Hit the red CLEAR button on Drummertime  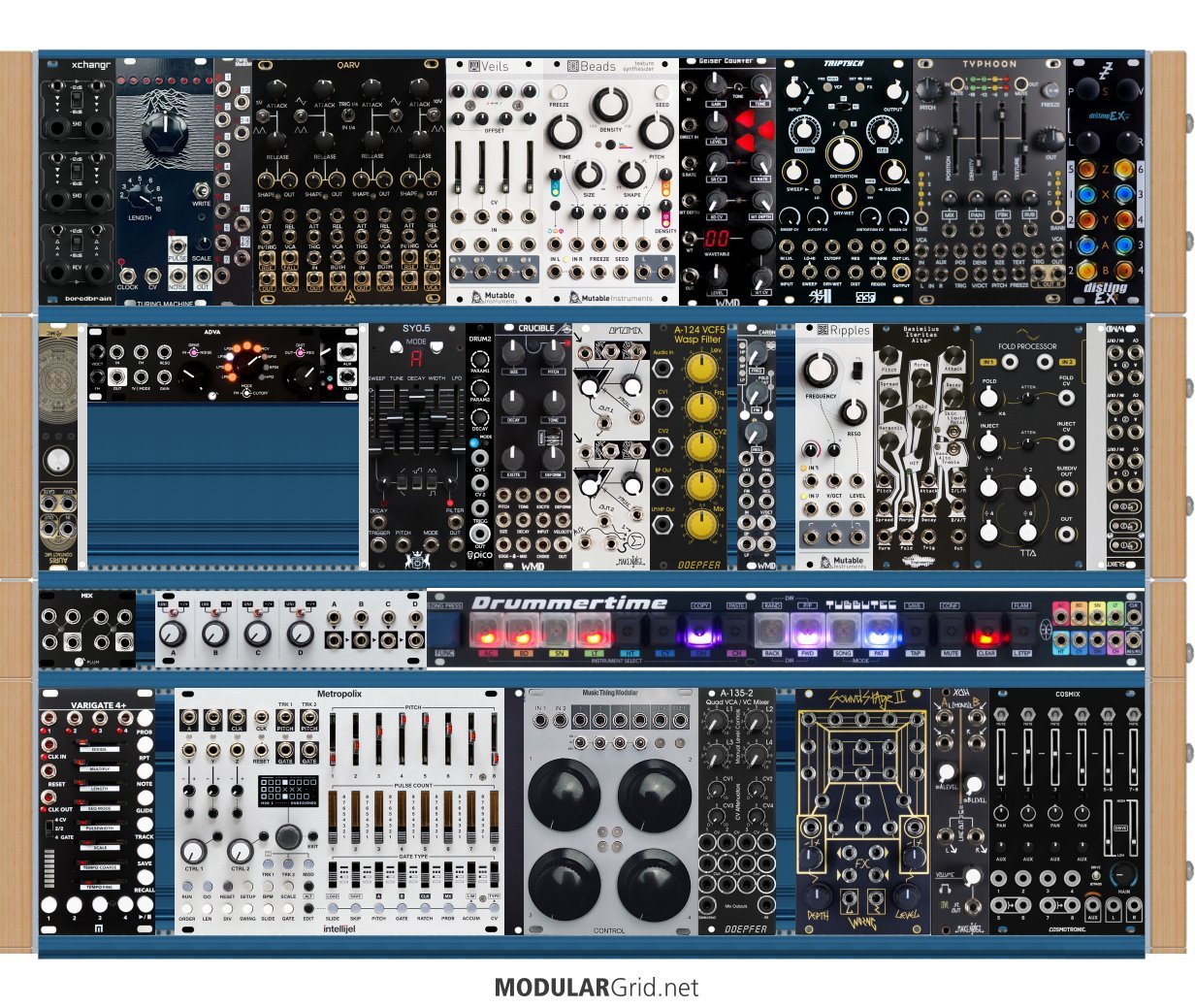[x=985, y=631]
